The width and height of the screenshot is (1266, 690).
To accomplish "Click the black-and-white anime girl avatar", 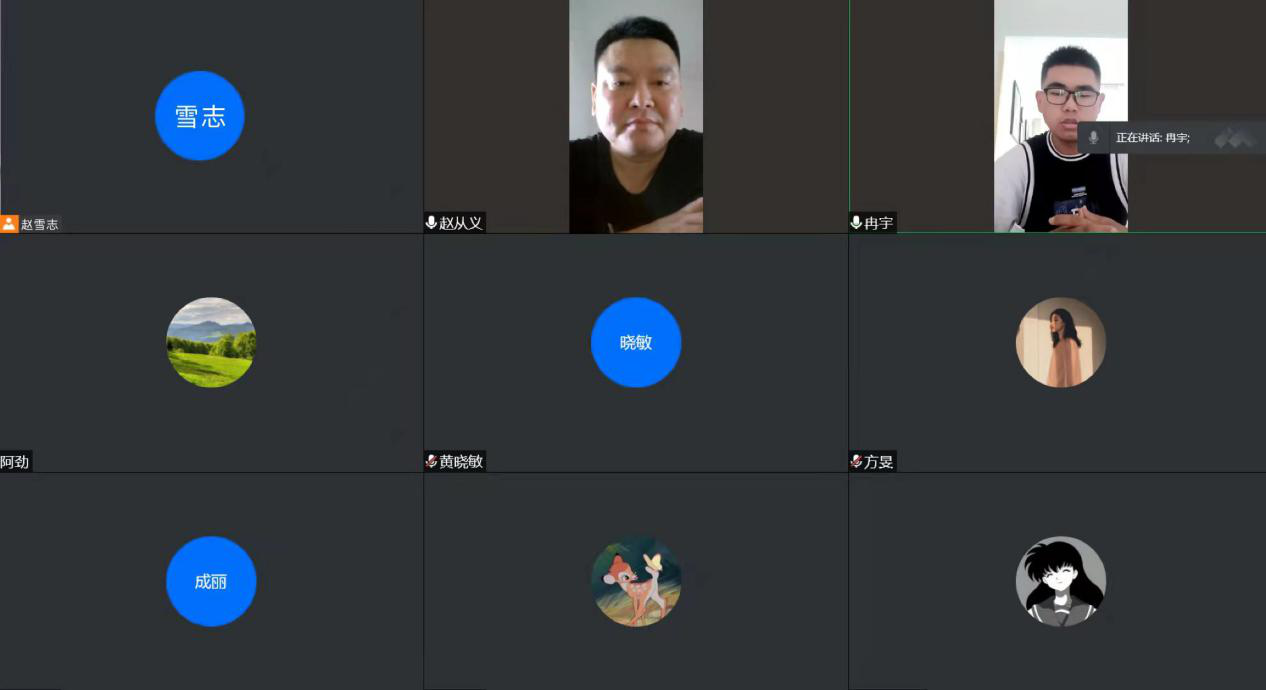I will [1061, 581].
